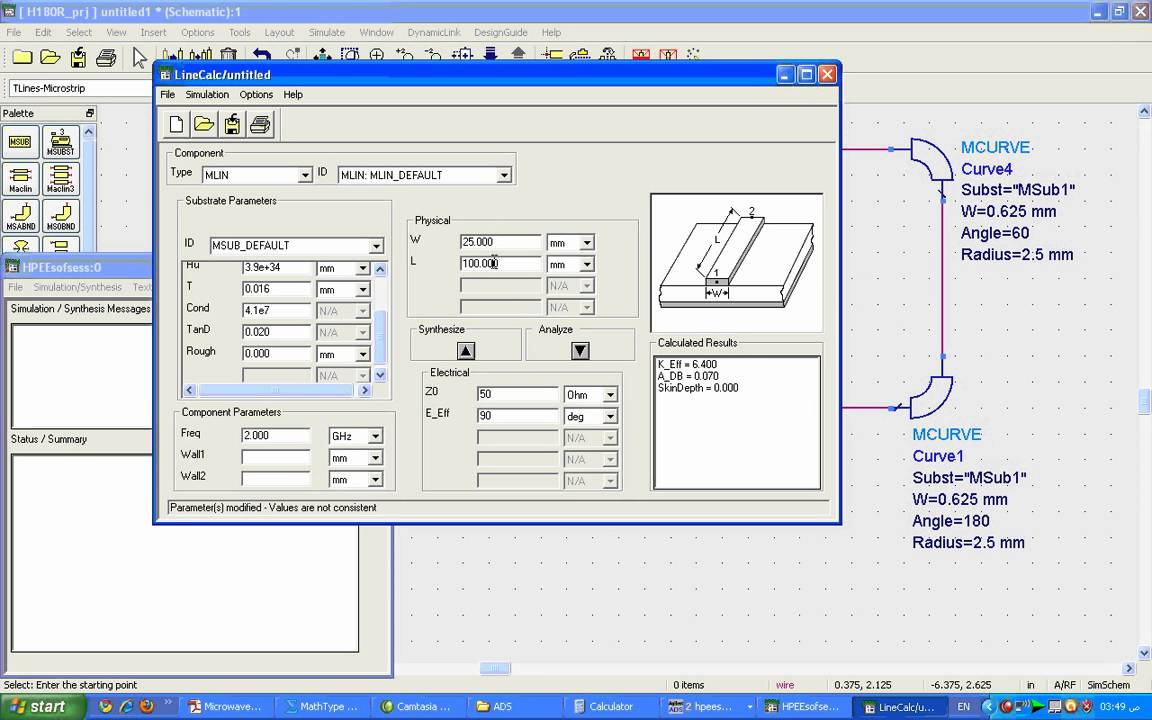The height and width of the screenshot is (720, 1152).
Task: Click the save design icon in schematic toolbar
Action: [78, 57]
